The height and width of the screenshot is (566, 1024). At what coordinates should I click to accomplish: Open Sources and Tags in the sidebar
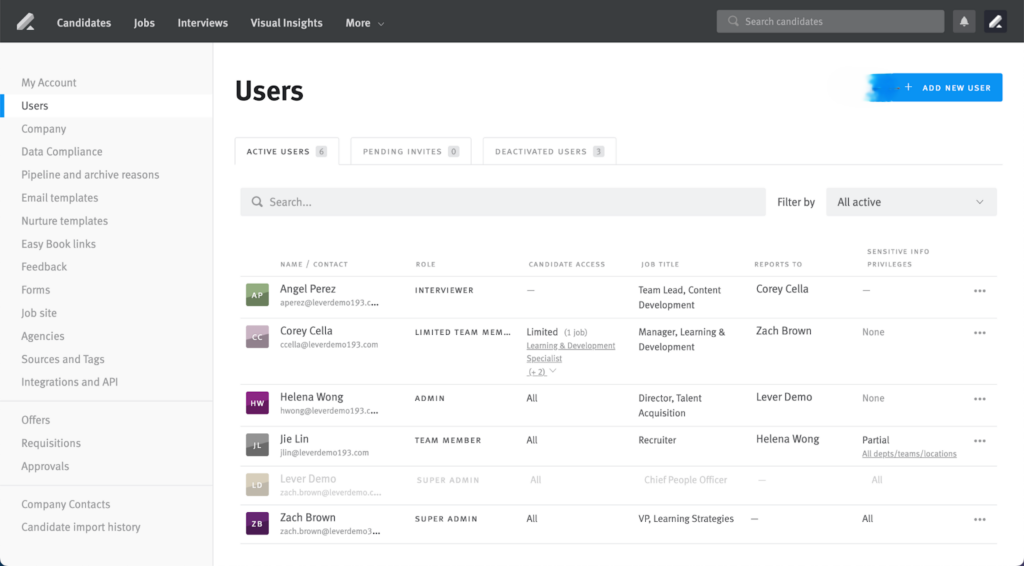tap(63, 359)
